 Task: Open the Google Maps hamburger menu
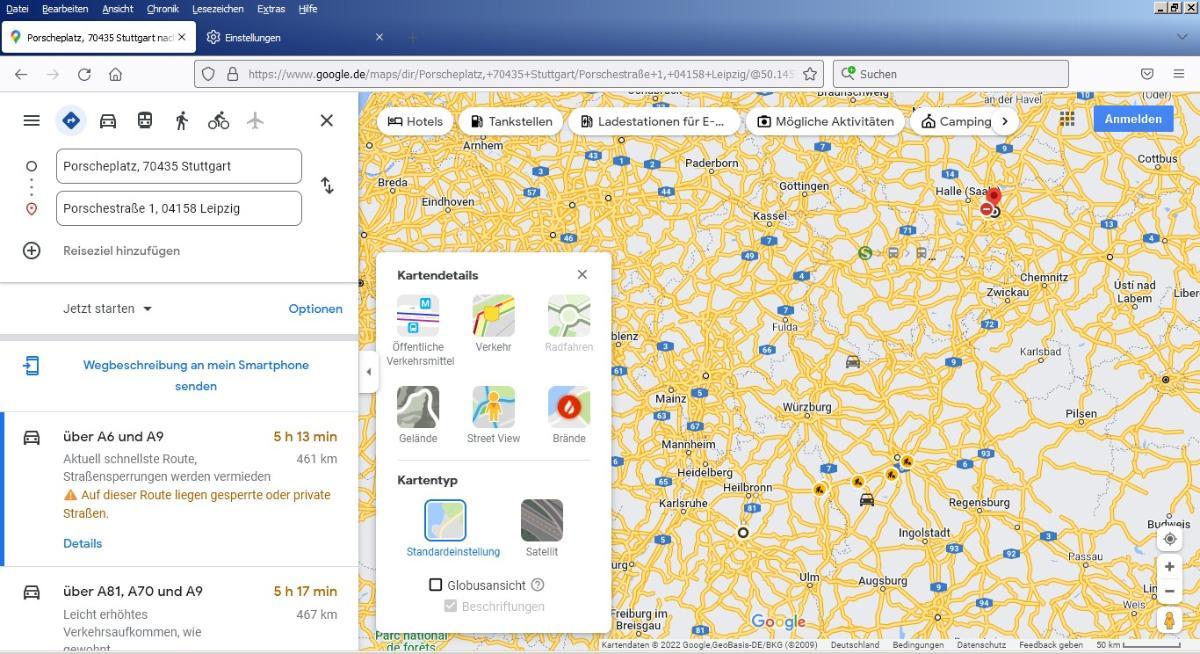(32, 121)
